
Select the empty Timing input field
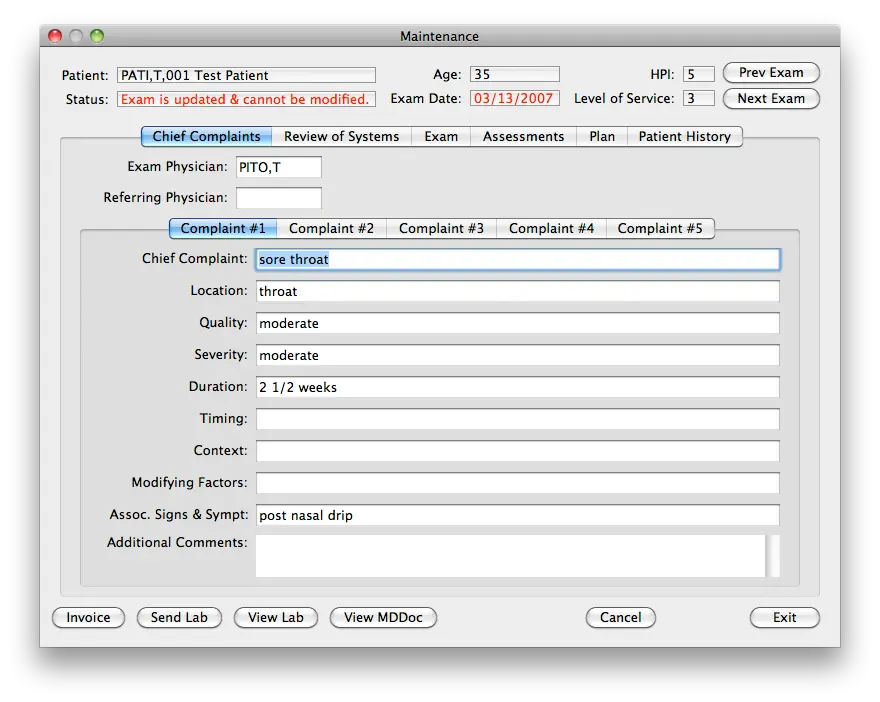(517, 419)
